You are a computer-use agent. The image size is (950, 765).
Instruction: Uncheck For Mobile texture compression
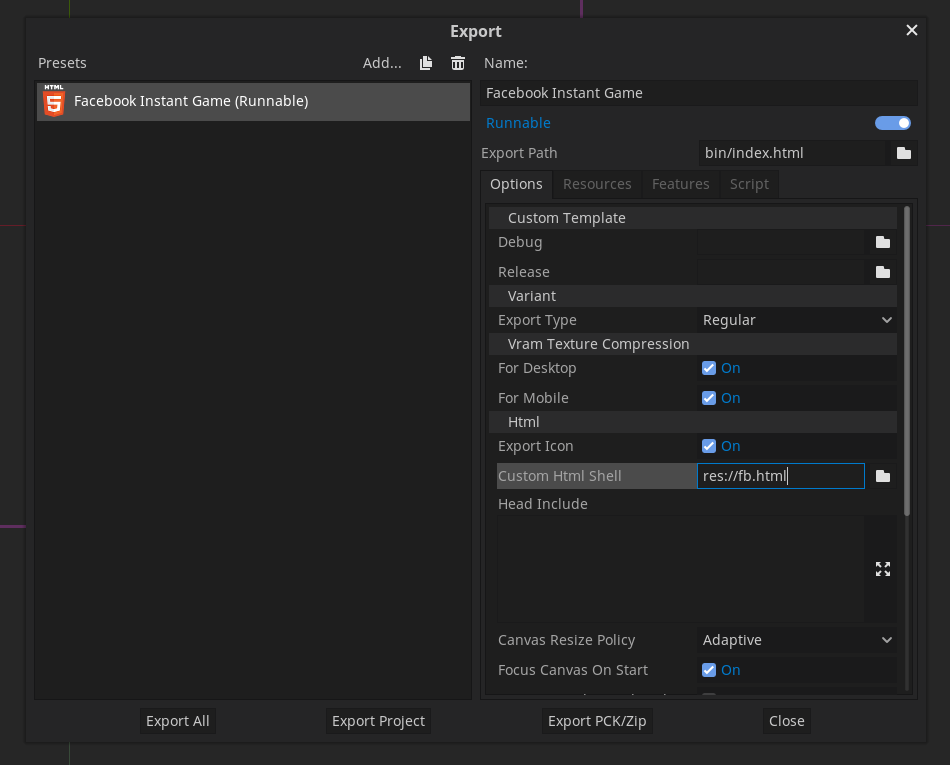708,398
